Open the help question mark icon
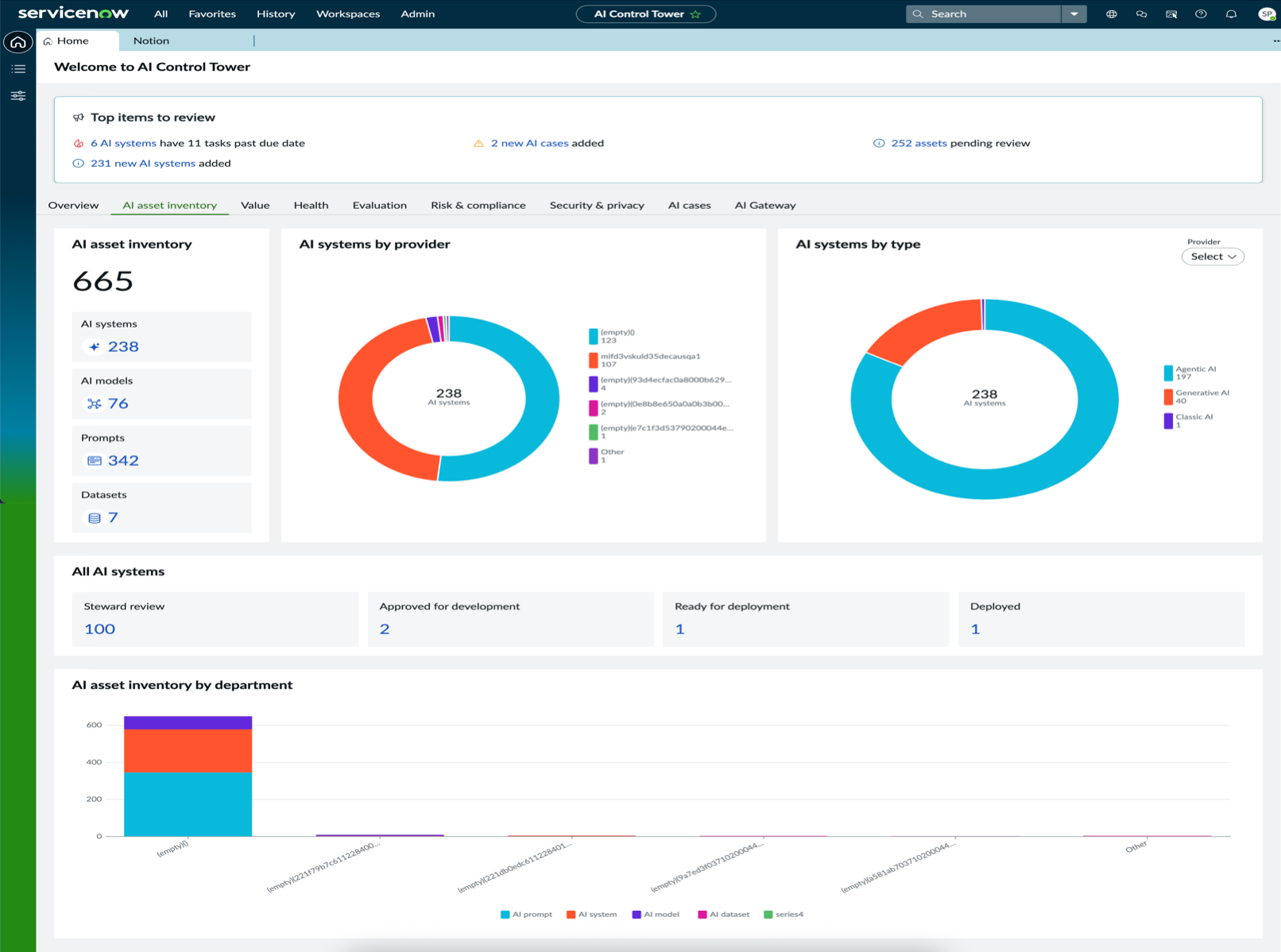The image size is (1281, 952). point(1201,14)
